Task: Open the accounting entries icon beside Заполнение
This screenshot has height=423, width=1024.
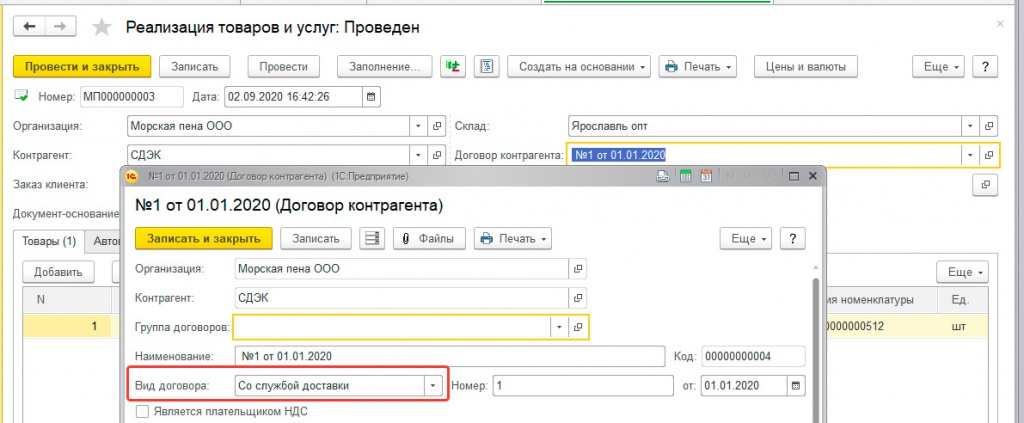Action: 453,66
